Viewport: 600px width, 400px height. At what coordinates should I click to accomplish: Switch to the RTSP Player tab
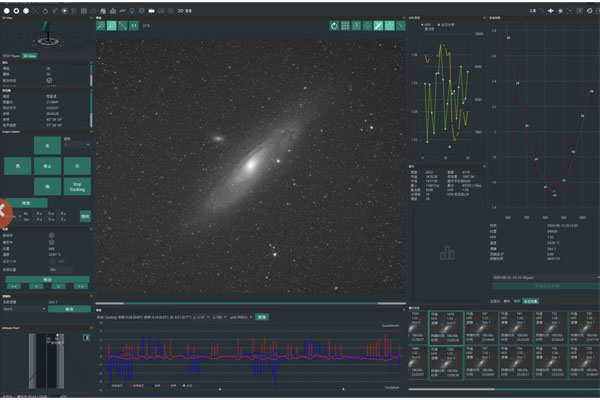(10, 58)
